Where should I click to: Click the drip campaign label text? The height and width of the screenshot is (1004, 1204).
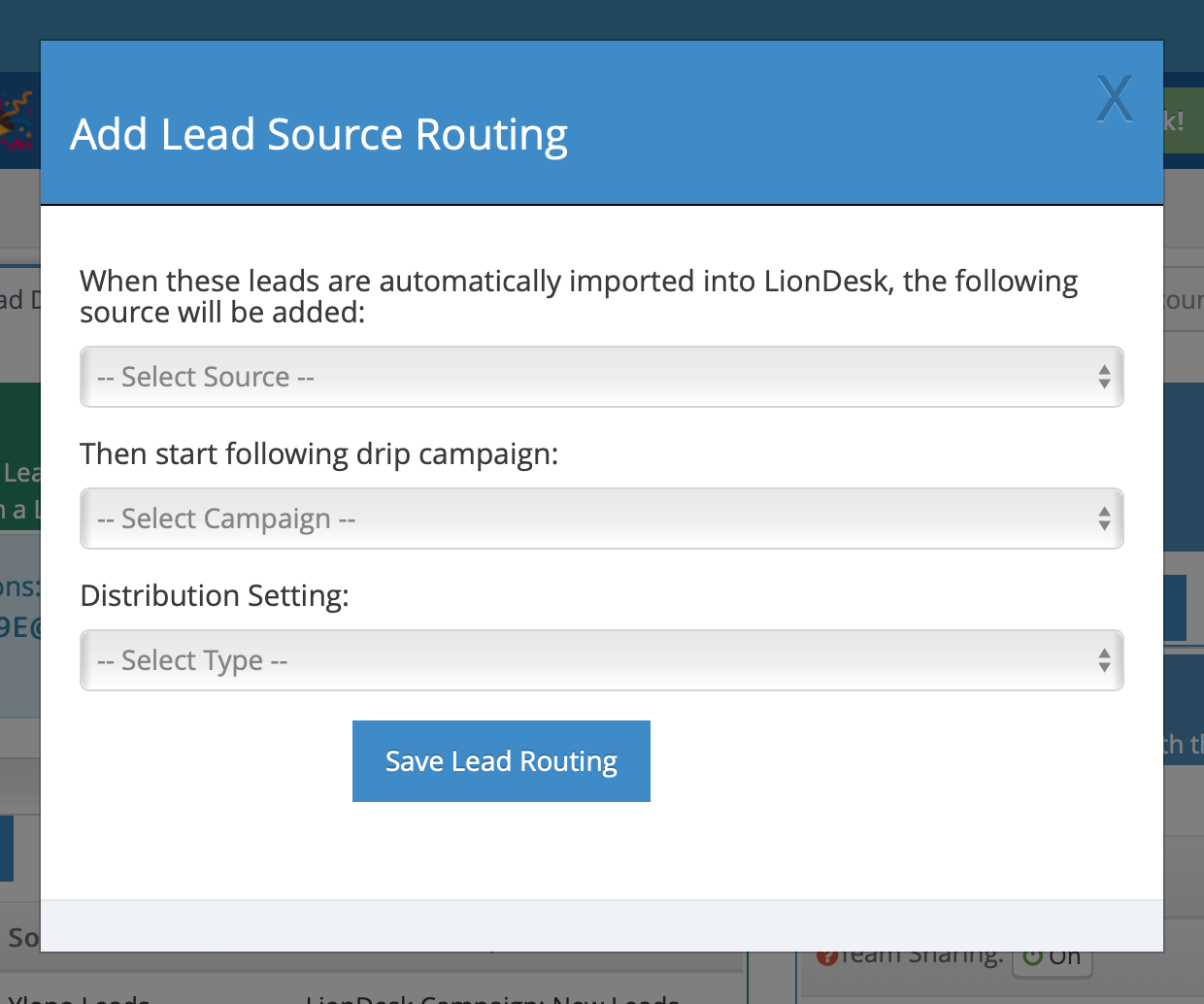318,453
